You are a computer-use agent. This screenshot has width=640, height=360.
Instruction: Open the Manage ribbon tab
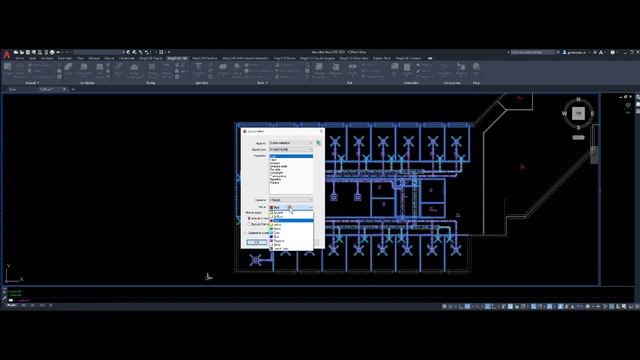pos(94,58)
